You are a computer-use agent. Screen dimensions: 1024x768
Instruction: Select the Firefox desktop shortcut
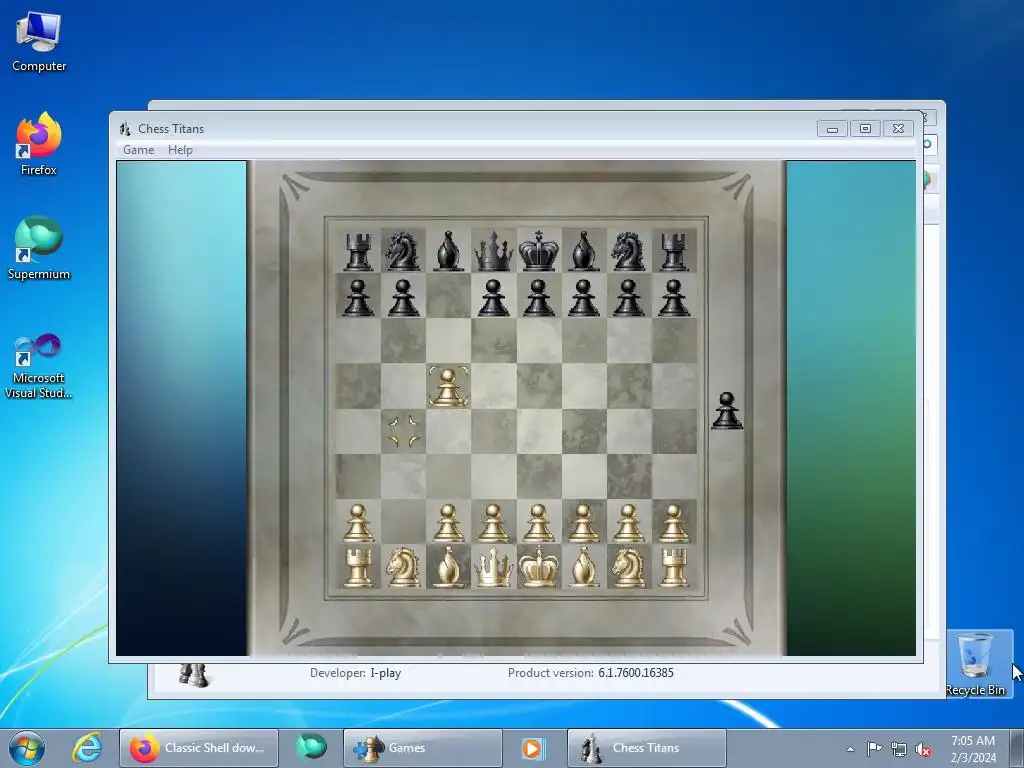pyautogui.click(x=39, y=144)
